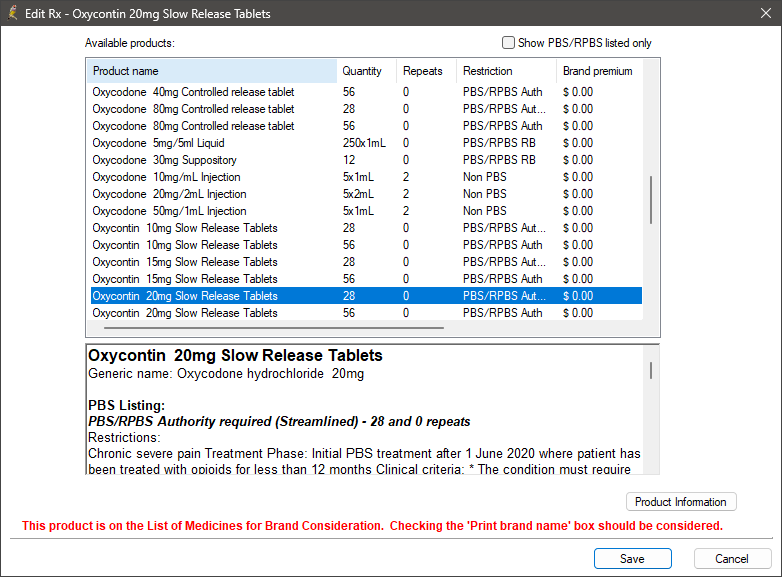The width and height of the screenshot is (782, 577).
Task: Sort by Quantity column header
Action: (367, 71)
